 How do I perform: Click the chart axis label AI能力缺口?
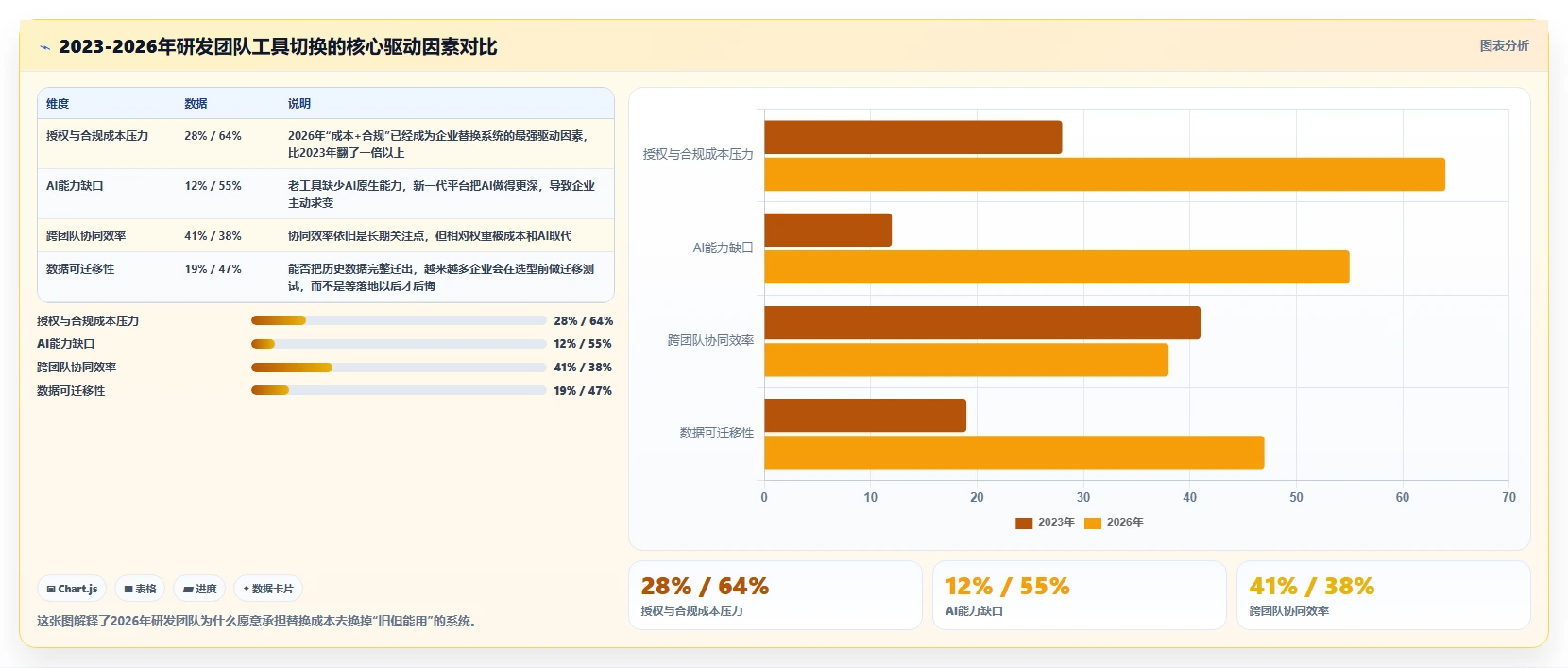click(724, 248)
